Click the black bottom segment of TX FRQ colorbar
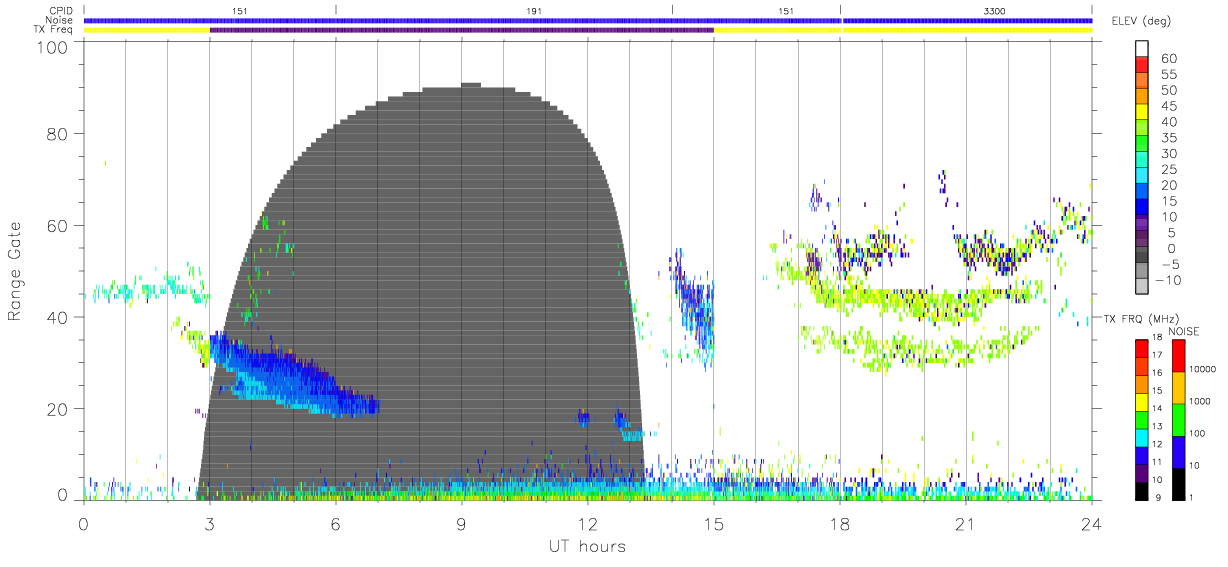This screenshot has width=1228, height=567. tap(1141, 489)
